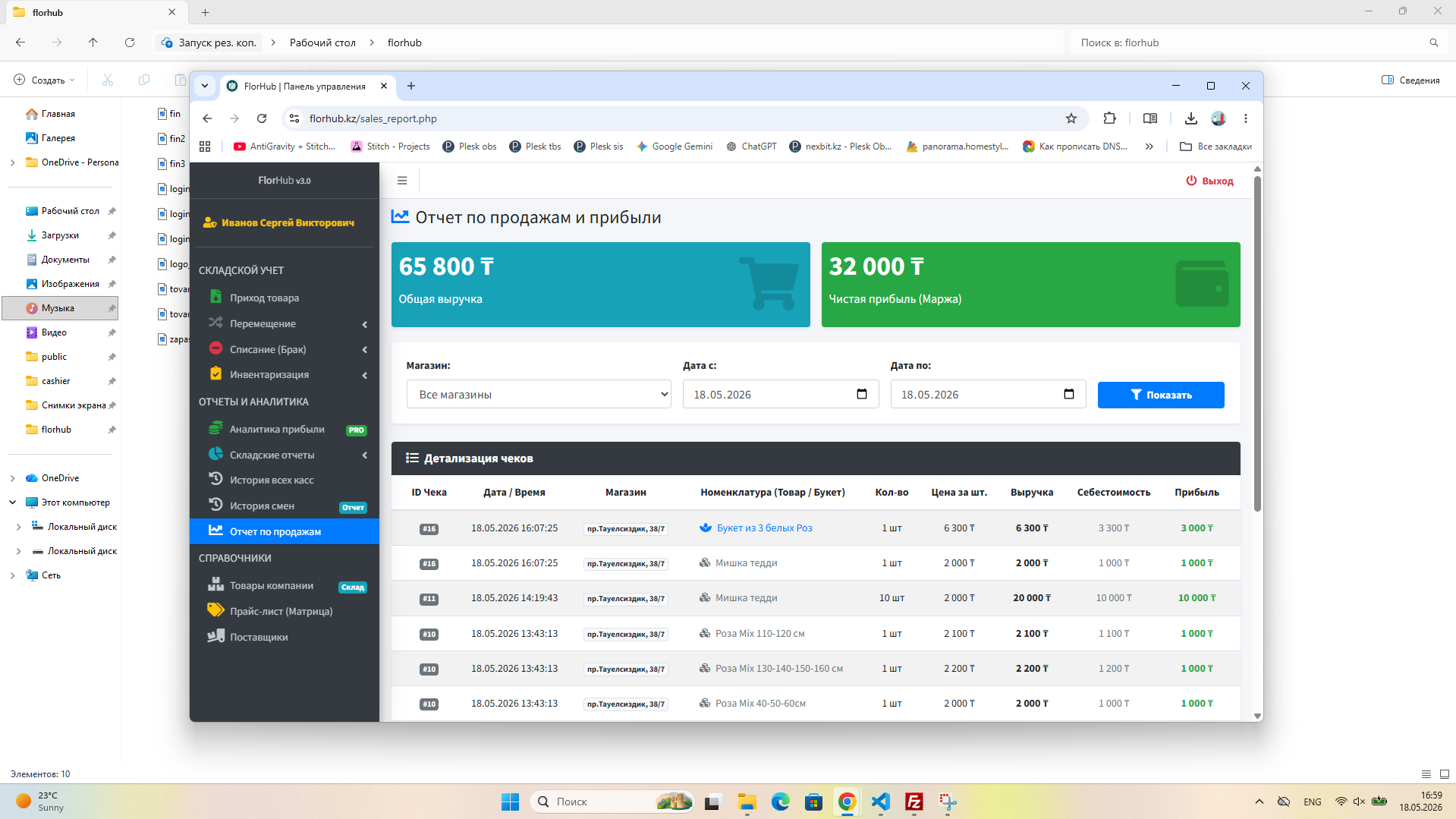
Task: Go up one folder level in Explorer
Action: [x=93, y=43]
